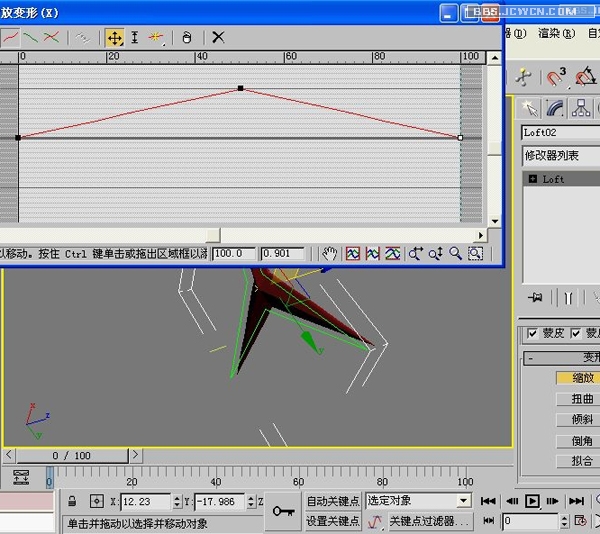The height and width of the screenshot is (534, 600).
Task: Click the 倒角 deformation button
Action: click(x=579, y=441)
